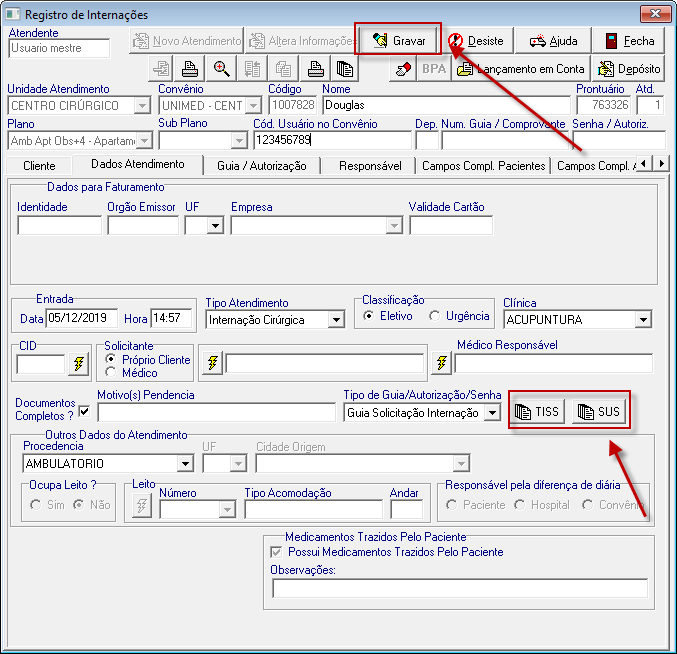Open the Depósito button
Screen dimensions: 677x654
click(x=629, y=69)
